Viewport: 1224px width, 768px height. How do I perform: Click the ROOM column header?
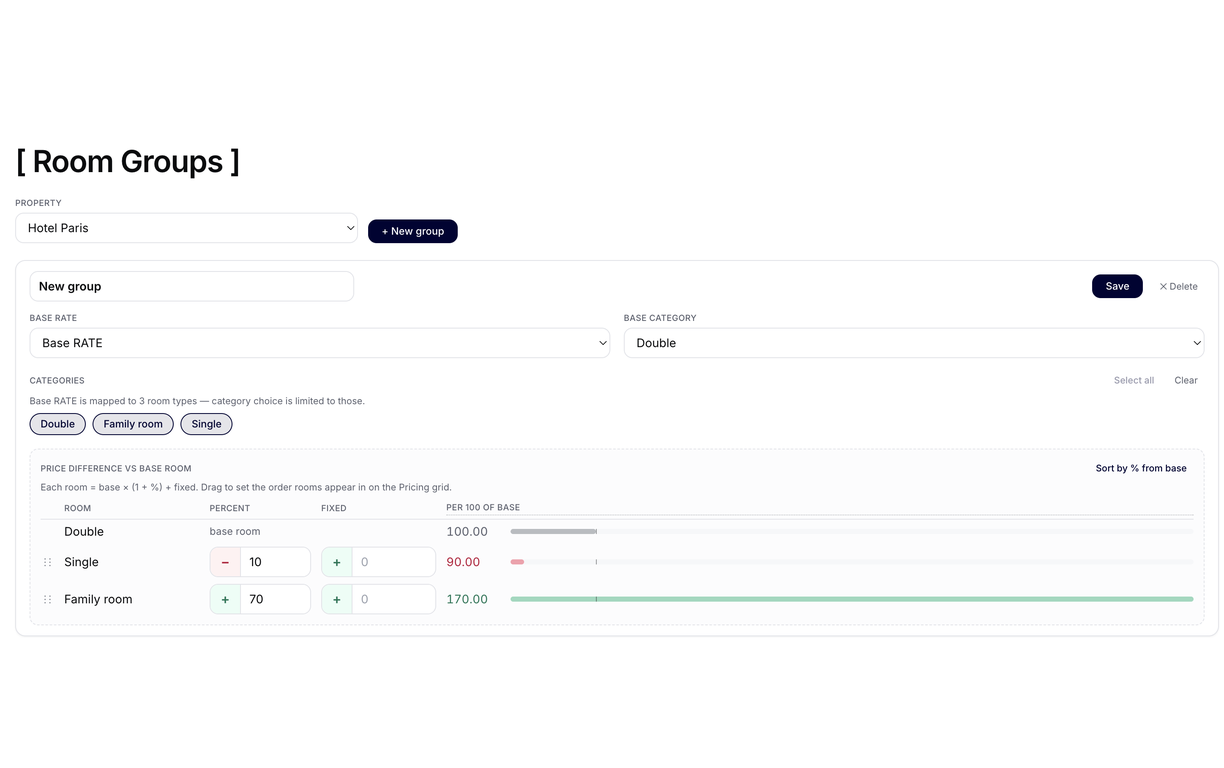77,508
